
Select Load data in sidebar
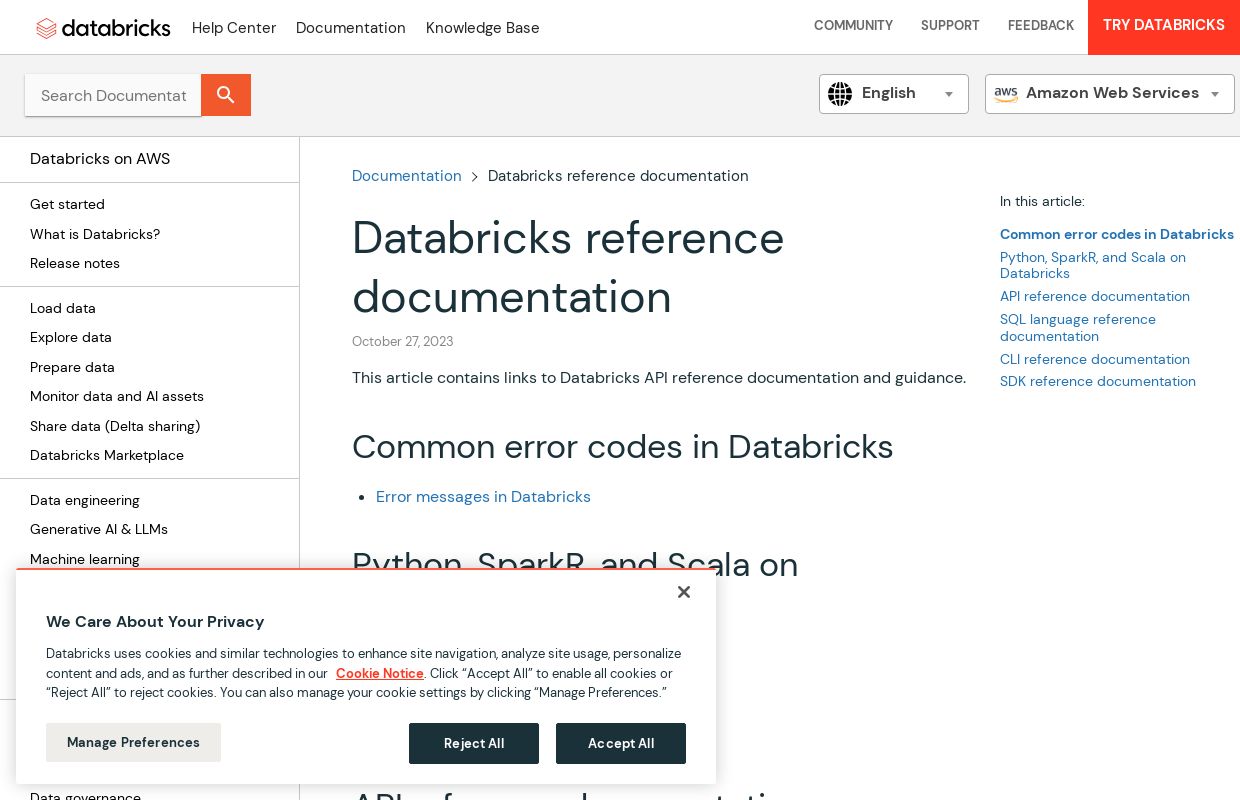(x=63, y=308)
